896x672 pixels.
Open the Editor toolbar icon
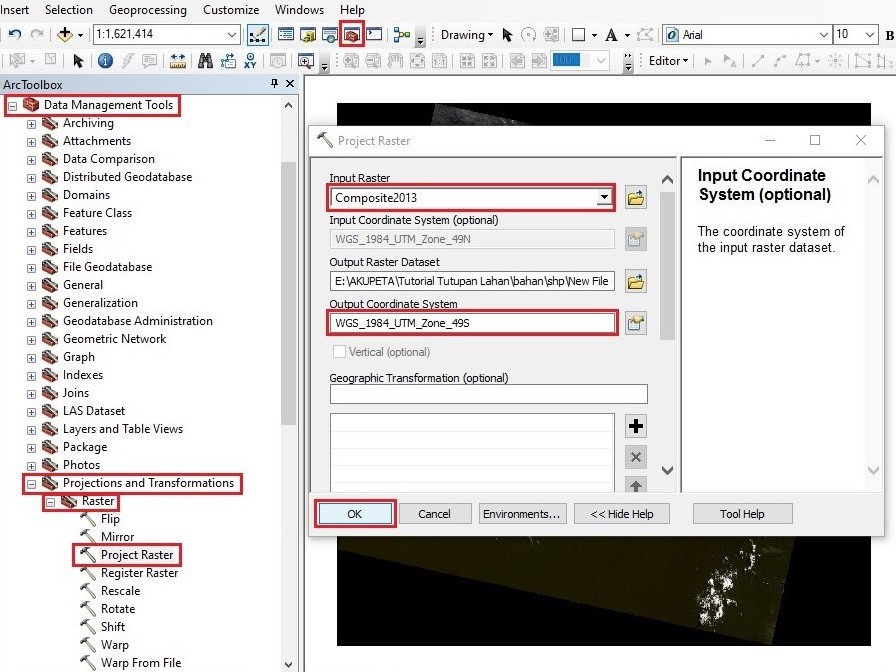[258, 34]
